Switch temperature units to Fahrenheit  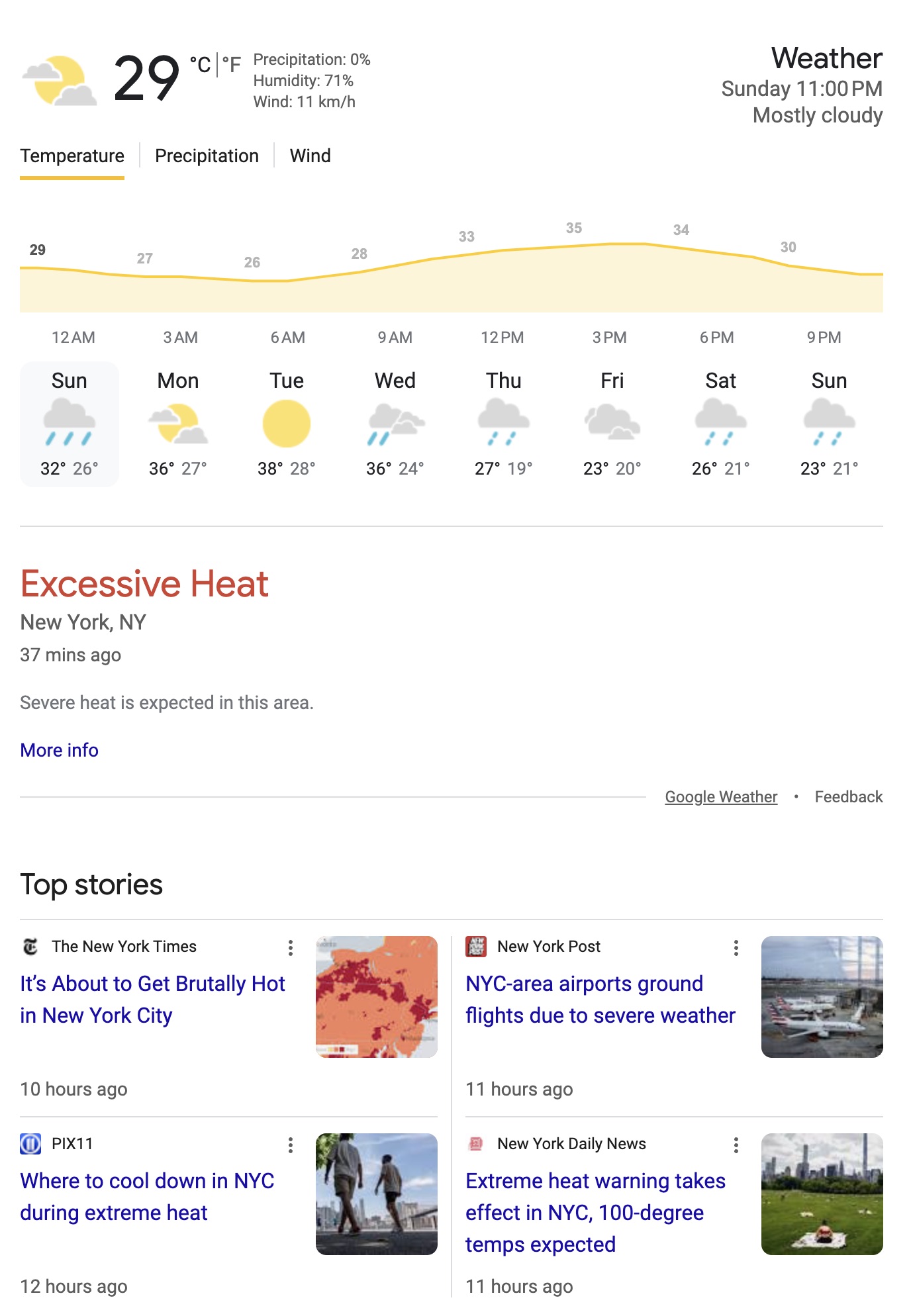(x=231, y=64)
